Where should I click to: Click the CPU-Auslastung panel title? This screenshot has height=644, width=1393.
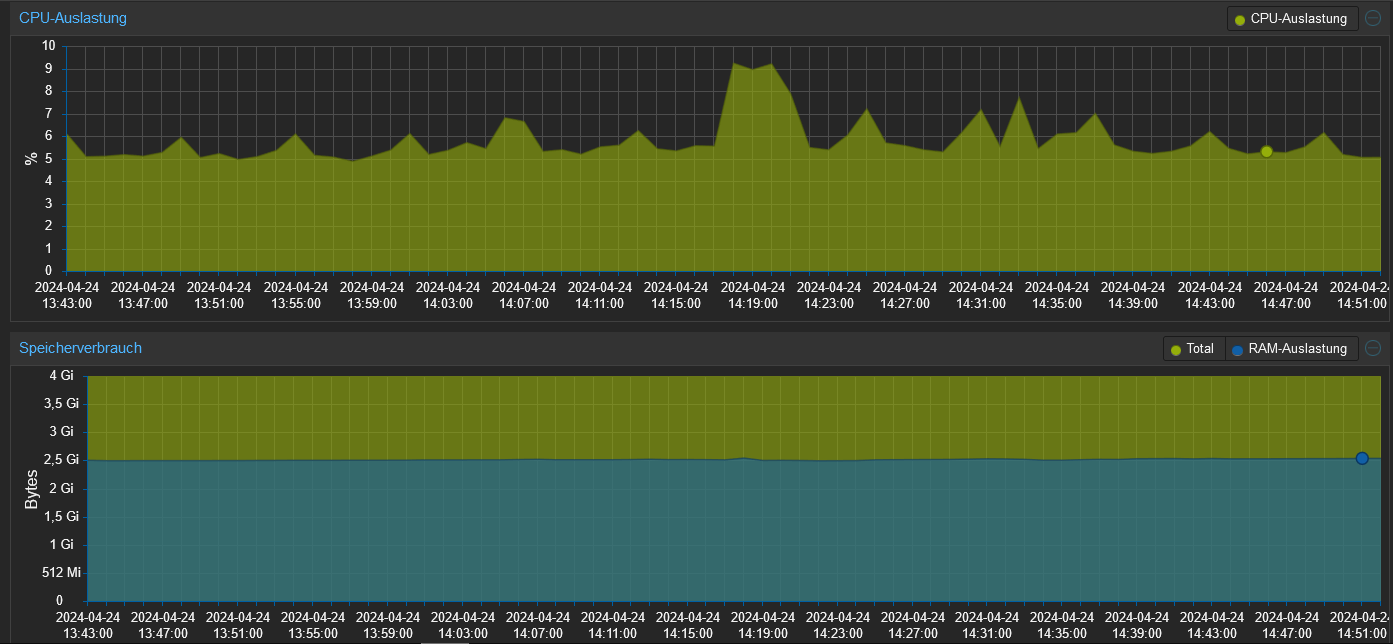73,18
